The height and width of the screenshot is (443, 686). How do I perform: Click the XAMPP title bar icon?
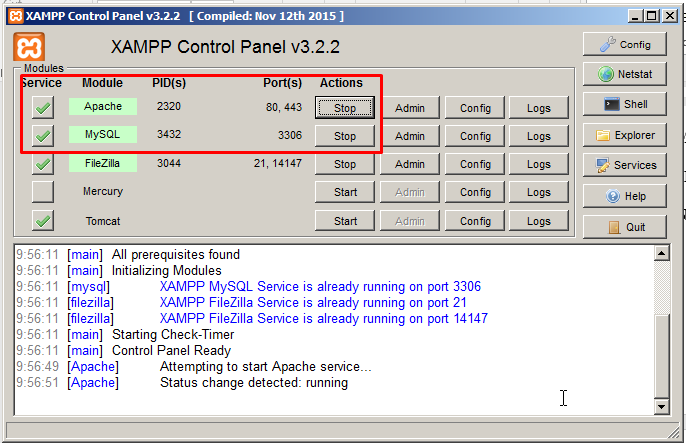[16, 16]
